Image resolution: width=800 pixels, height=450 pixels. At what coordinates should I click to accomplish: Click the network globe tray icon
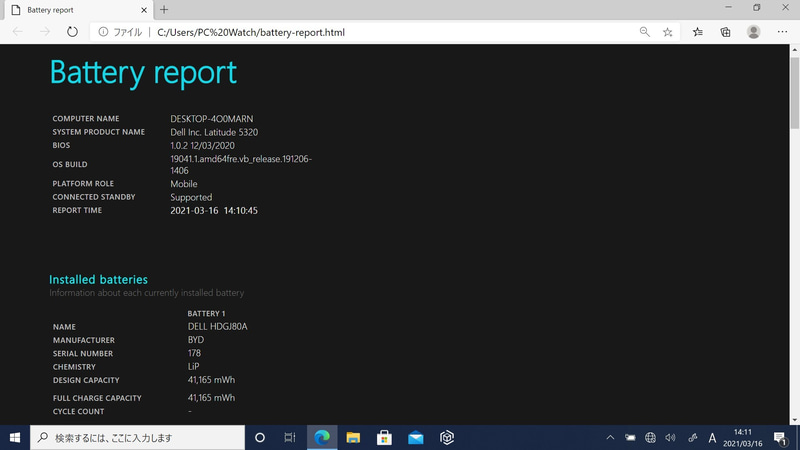[651, 438]
